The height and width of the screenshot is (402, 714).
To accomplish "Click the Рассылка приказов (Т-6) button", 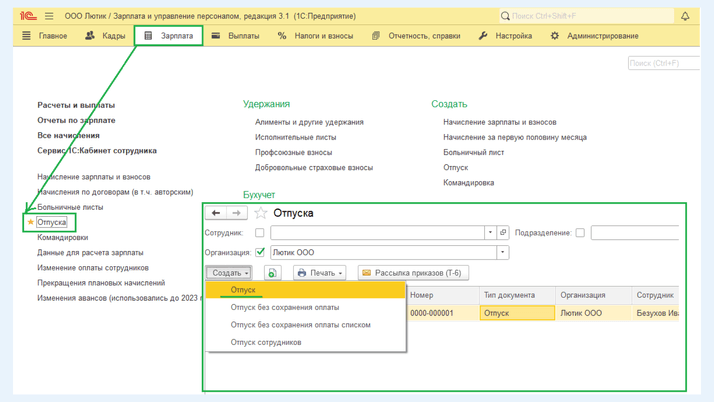I will coord(412,273).
